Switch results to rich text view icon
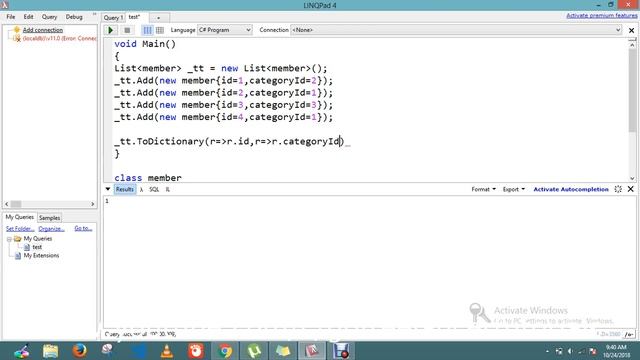640x360 pixels. (x=147, y=30)
